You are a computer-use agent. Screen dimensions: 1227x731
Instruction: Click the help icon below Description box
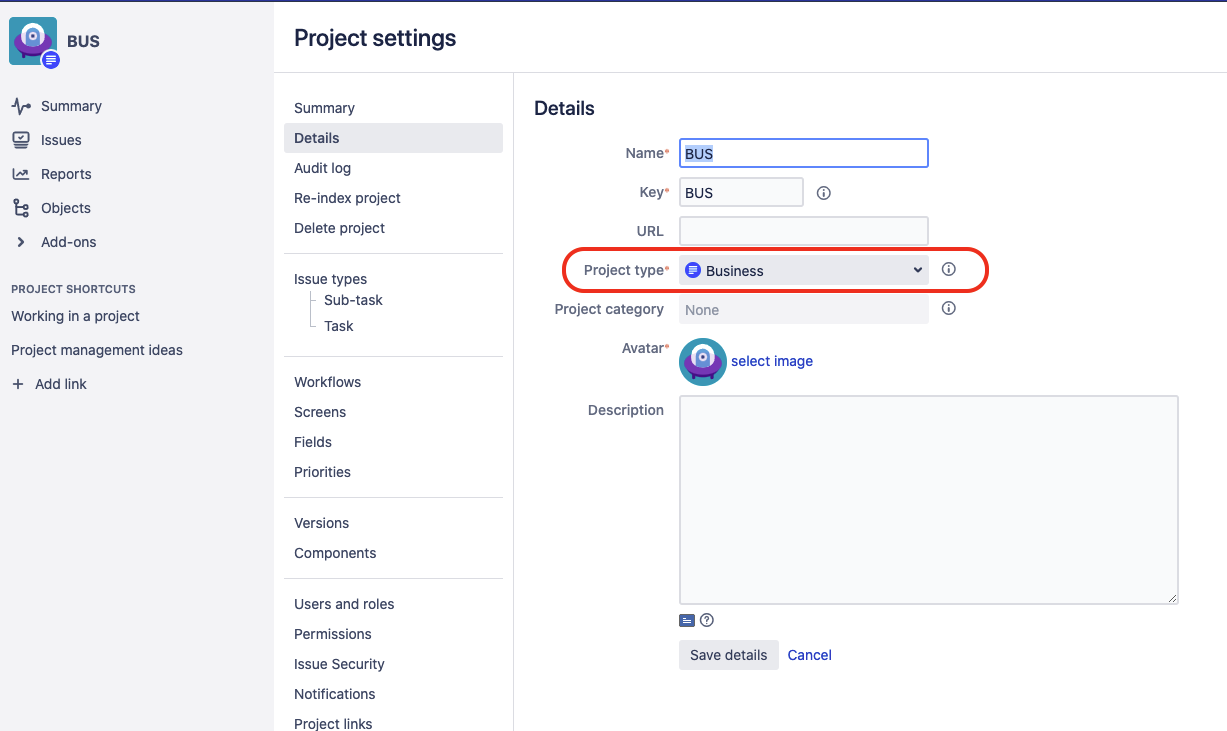click(707, 620)
